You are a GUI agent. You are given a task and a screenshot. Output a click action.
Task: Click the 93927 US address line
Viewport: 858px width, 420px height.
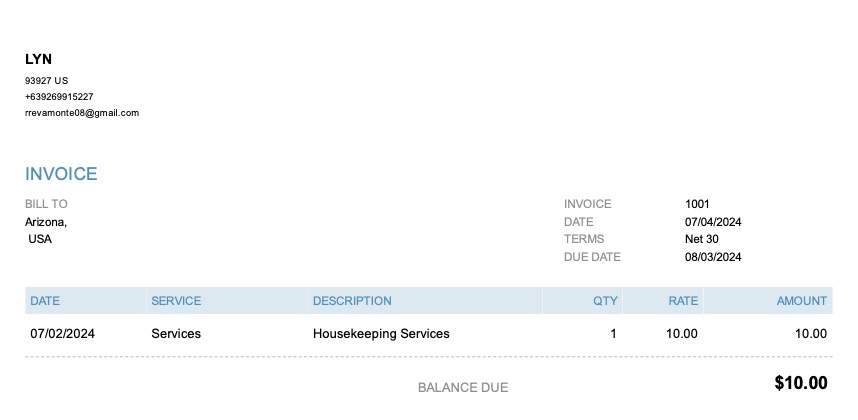(x=46, y=80)
